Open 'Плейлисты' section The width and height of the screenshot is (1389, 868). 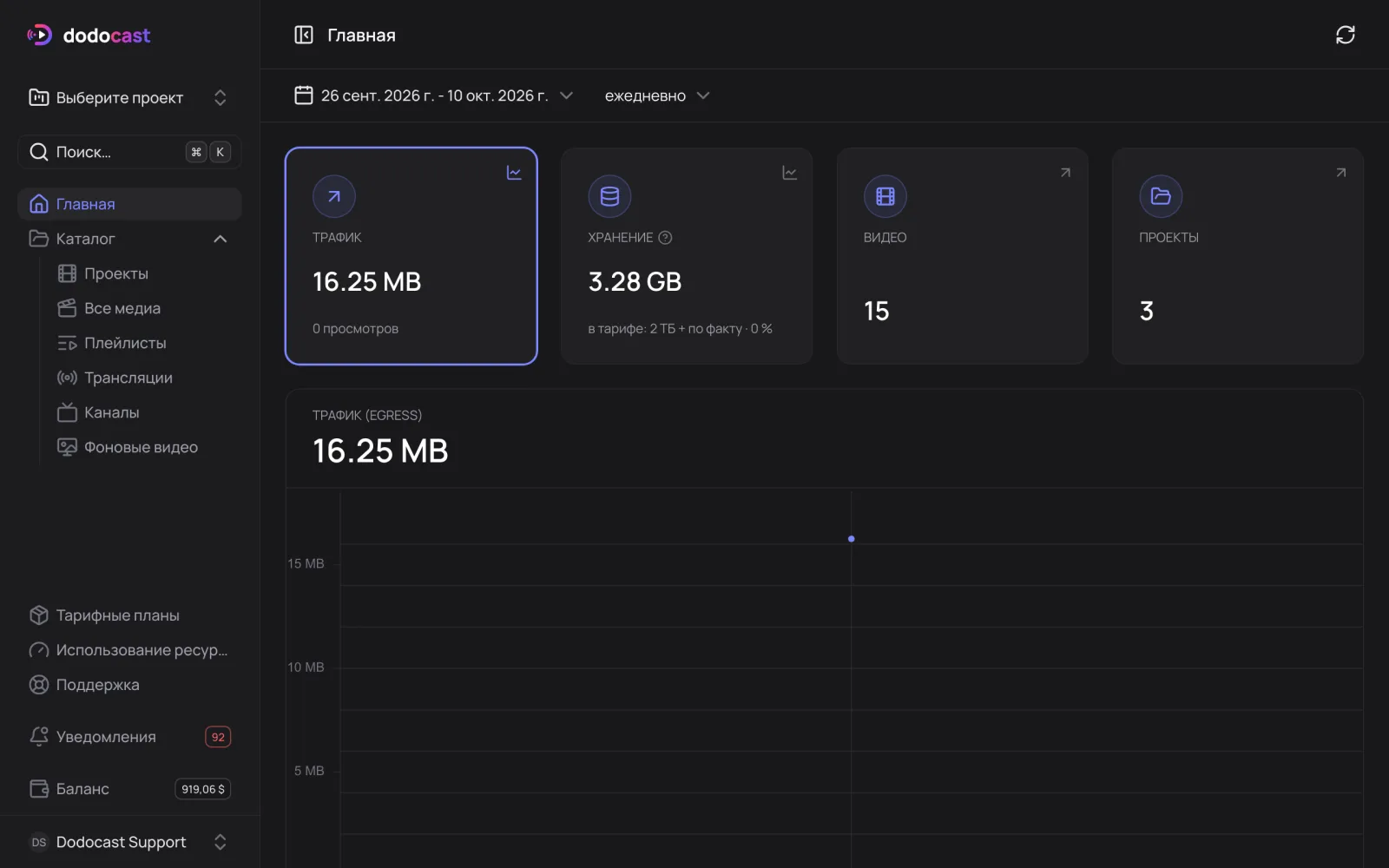coord(112,343)
